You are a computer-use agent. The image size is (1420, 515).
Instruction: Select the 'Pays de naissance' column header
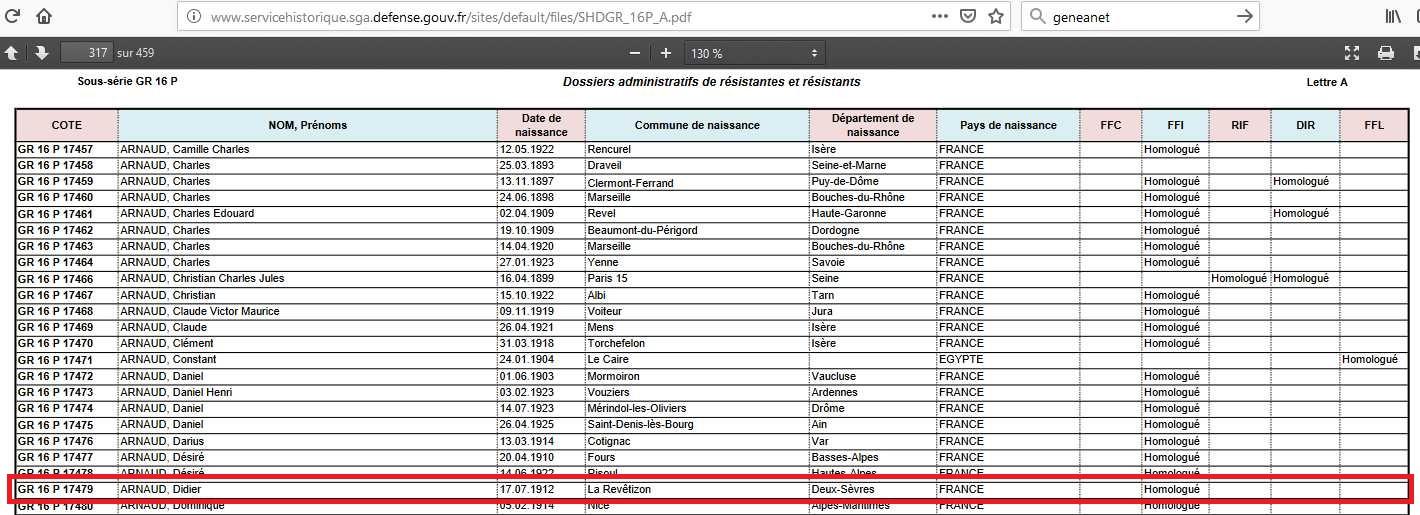pyautogui.click(x=1008, y=125)
